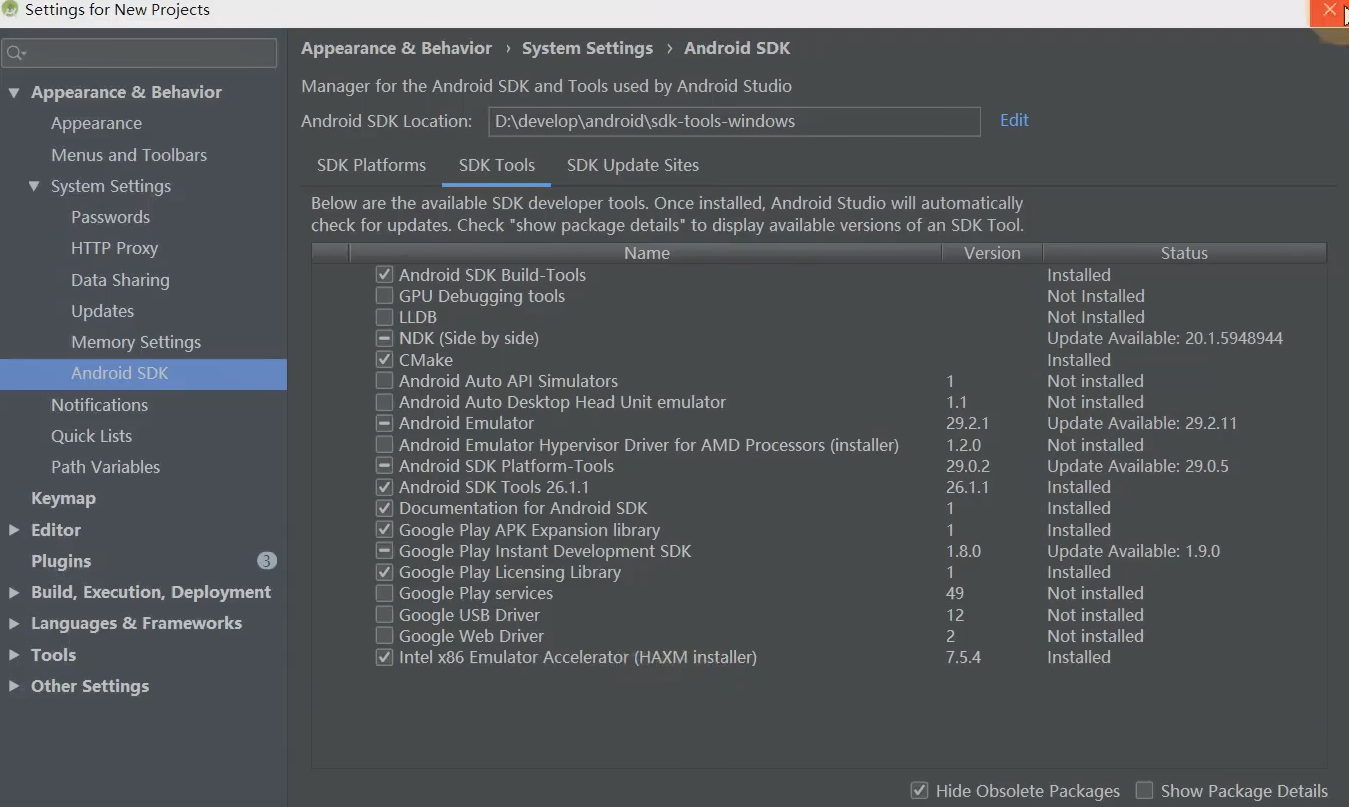Toggle Android SDK Platform-Tools checkbox
The width and height of the screenshot is (1349, 807).
pos(384,466)
